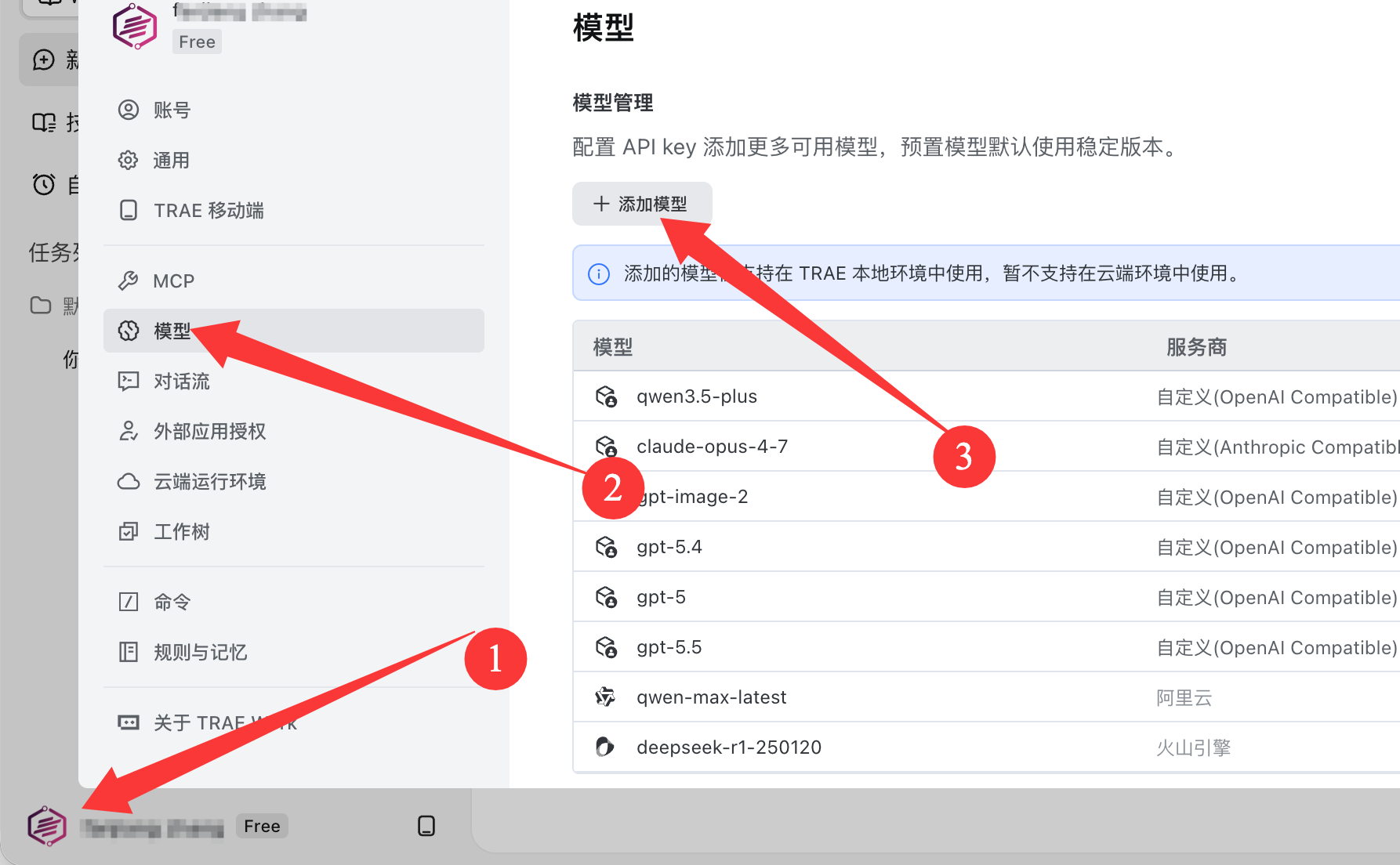Image resolution: width=1400 pixels, height=865 pixels.
Task: Click the custom model icon beside gpt-5.5
Action: click(x=606, y=647)
